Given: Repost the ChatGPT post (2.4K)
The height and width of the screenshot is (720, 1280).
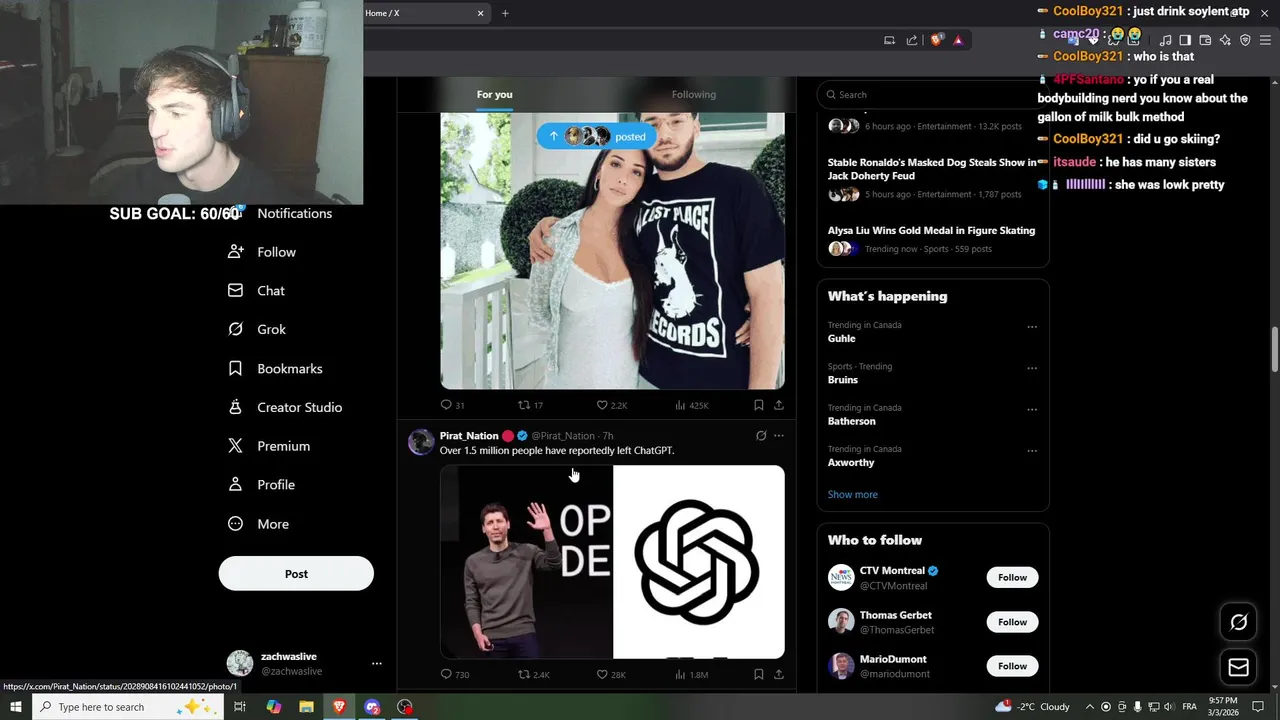Looking at the screenshot, I should (533, 674).
